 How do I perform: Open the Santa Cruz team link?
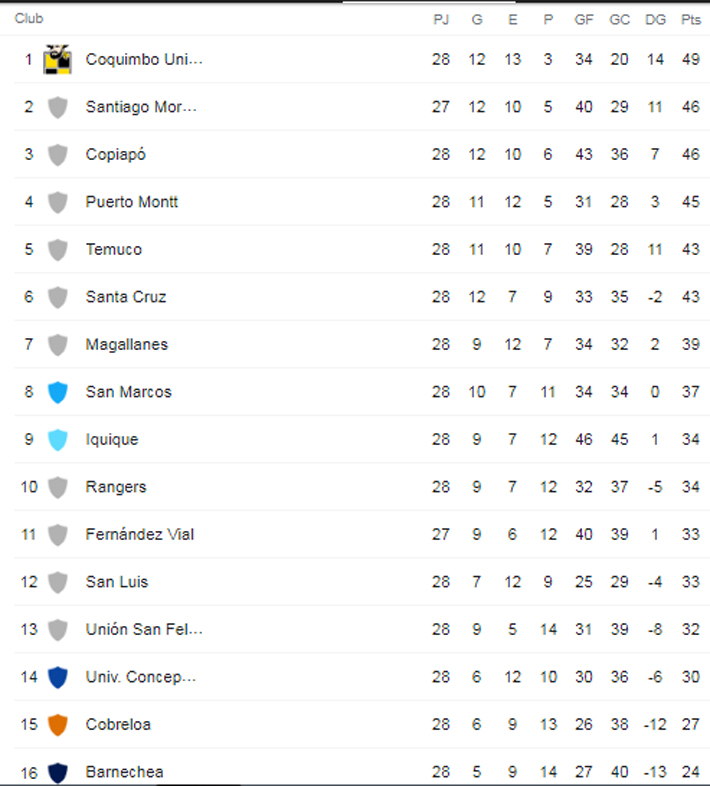pos(126,297)
